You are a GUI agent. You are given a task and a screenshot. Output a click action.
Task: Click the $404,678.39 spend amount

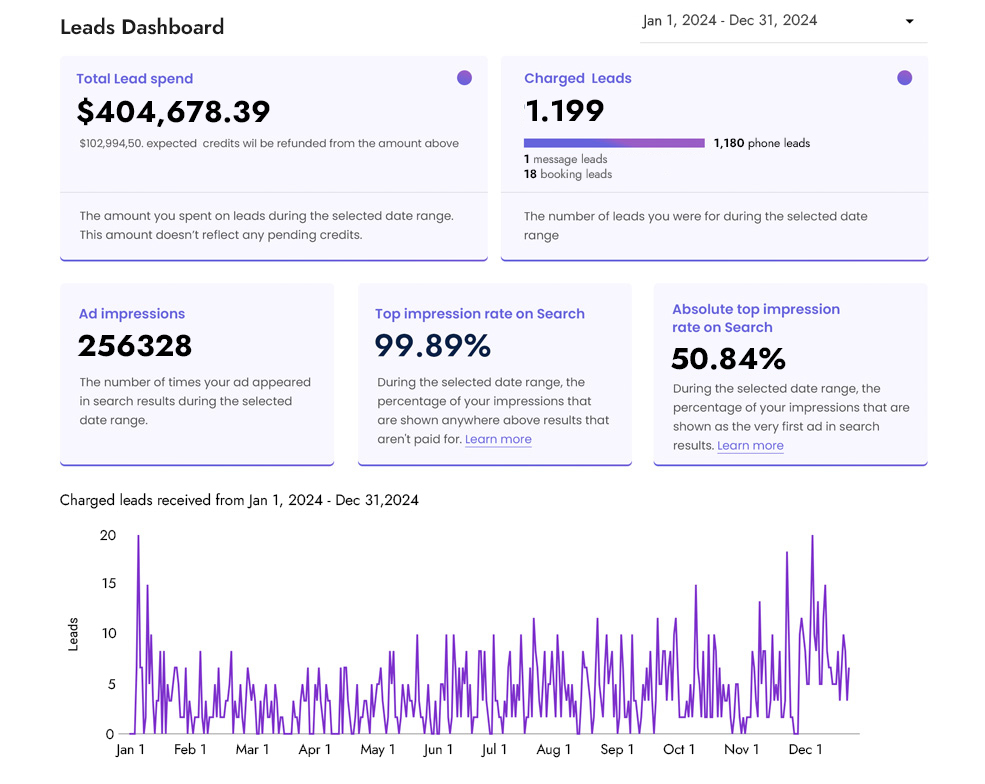174,111
